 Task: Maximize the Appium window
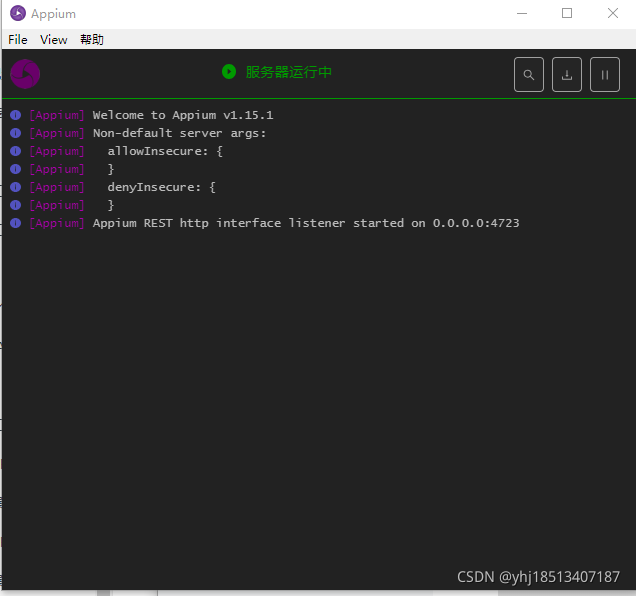pyautogui.click(x=567, y=13)
